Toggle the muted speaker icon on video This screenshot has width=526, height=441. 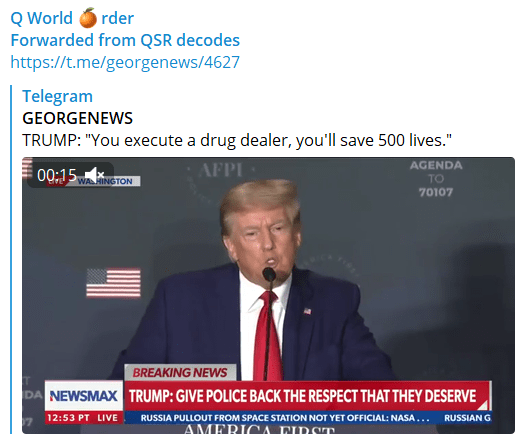coord(94,175)
